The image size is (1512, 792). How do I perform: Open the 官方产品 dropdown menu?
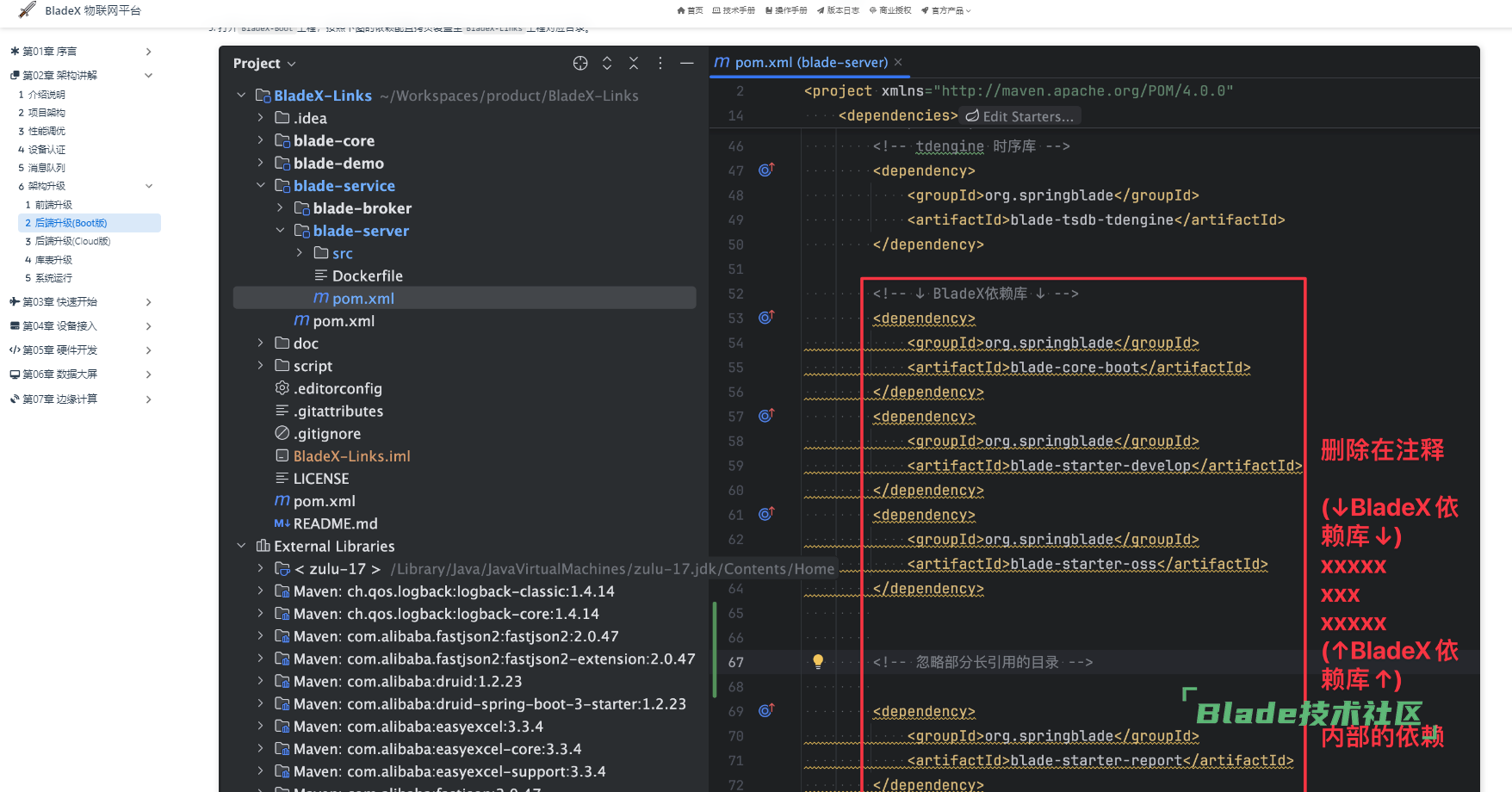[946, 10]
